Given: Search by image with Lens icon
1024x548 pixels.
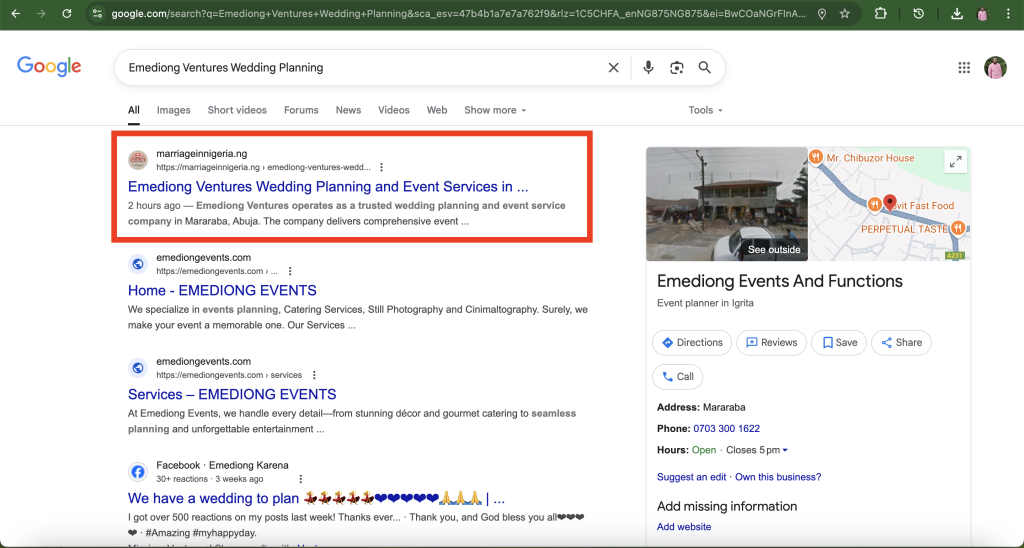Looking at the screenshot, I should click(x=677, y=67).
